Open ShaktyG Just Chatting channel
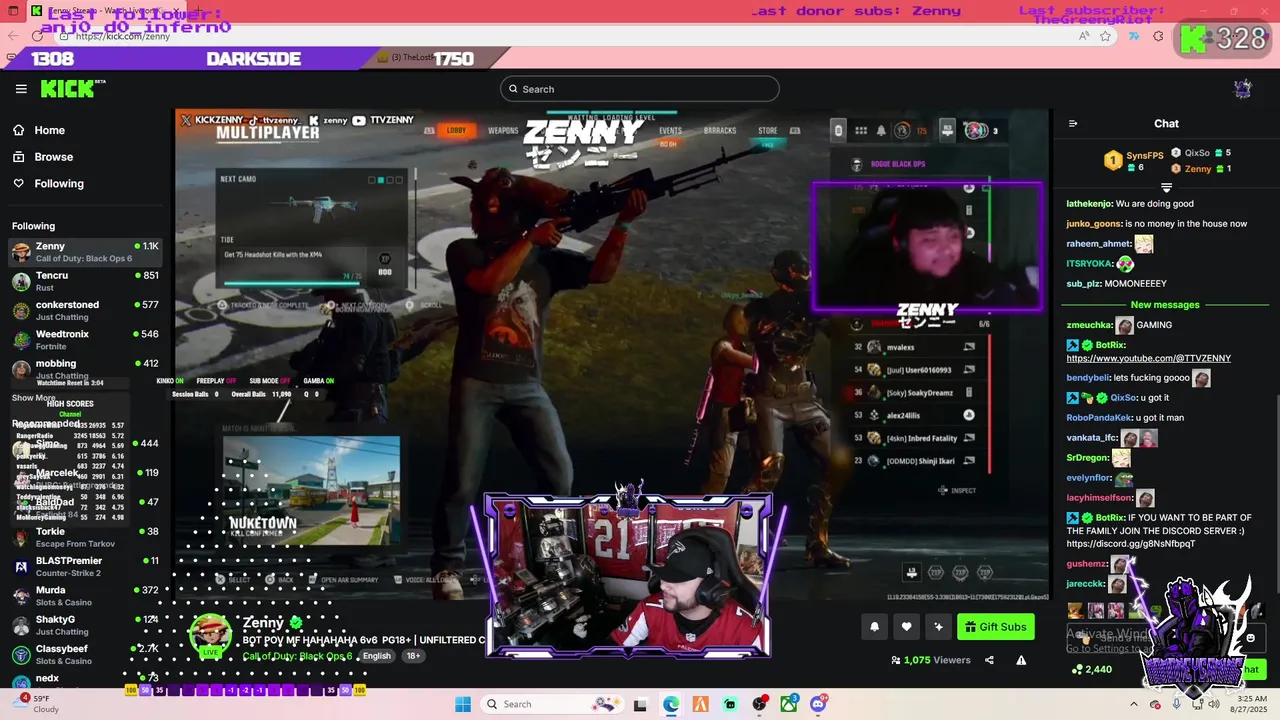This screenshot has height=720, width=1280. pos(85,625)
